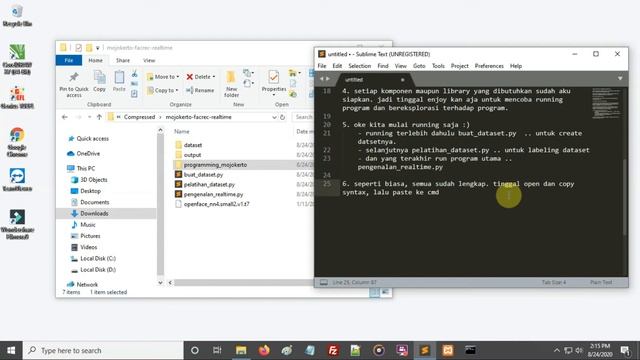Click Compressed in address breadcrumb
This screenshot has height=360, width=640.
tap(139, 117)
